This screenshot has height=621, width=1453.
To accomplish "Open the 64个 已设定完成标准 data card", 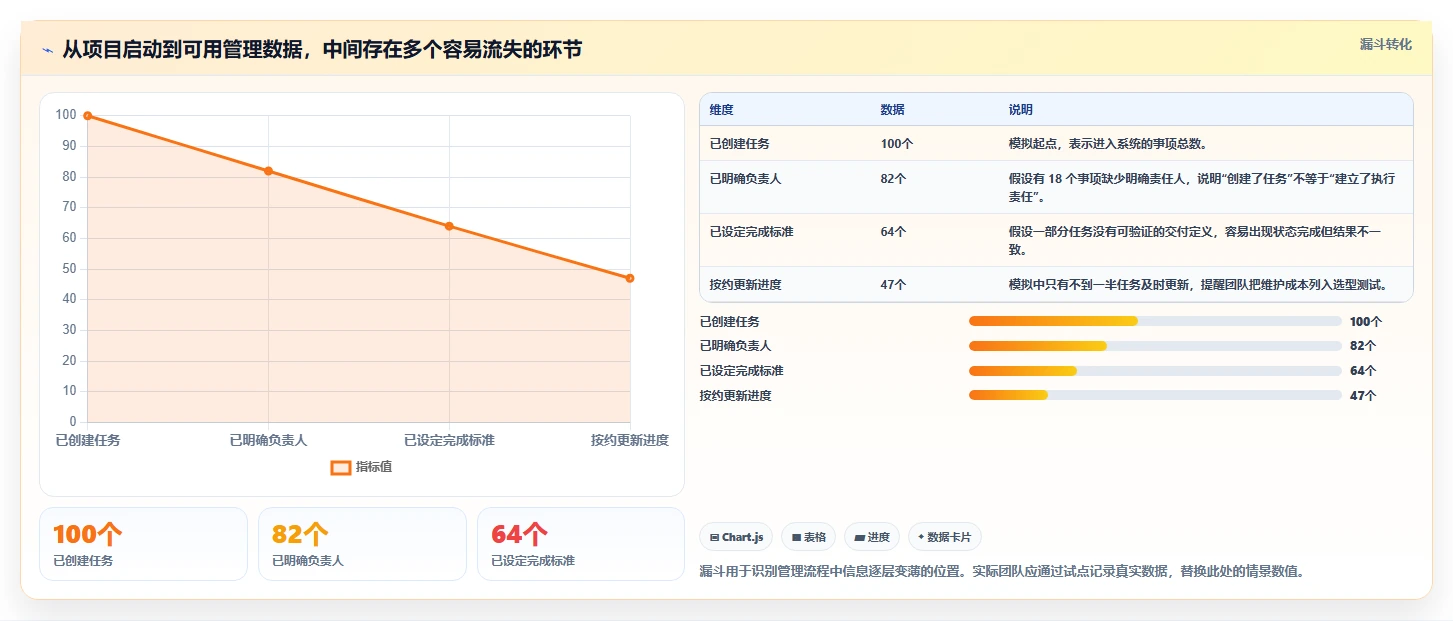I will (581, 544).
